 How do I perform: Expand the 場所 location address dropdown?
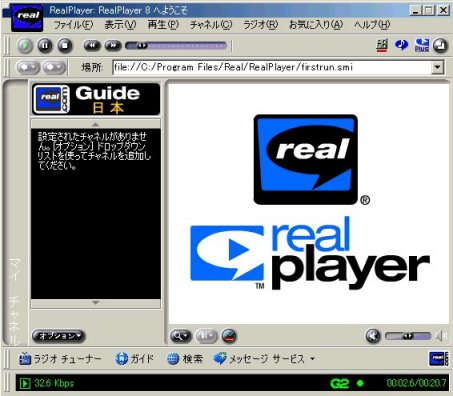pyautogui.click(x=438, y=67)
